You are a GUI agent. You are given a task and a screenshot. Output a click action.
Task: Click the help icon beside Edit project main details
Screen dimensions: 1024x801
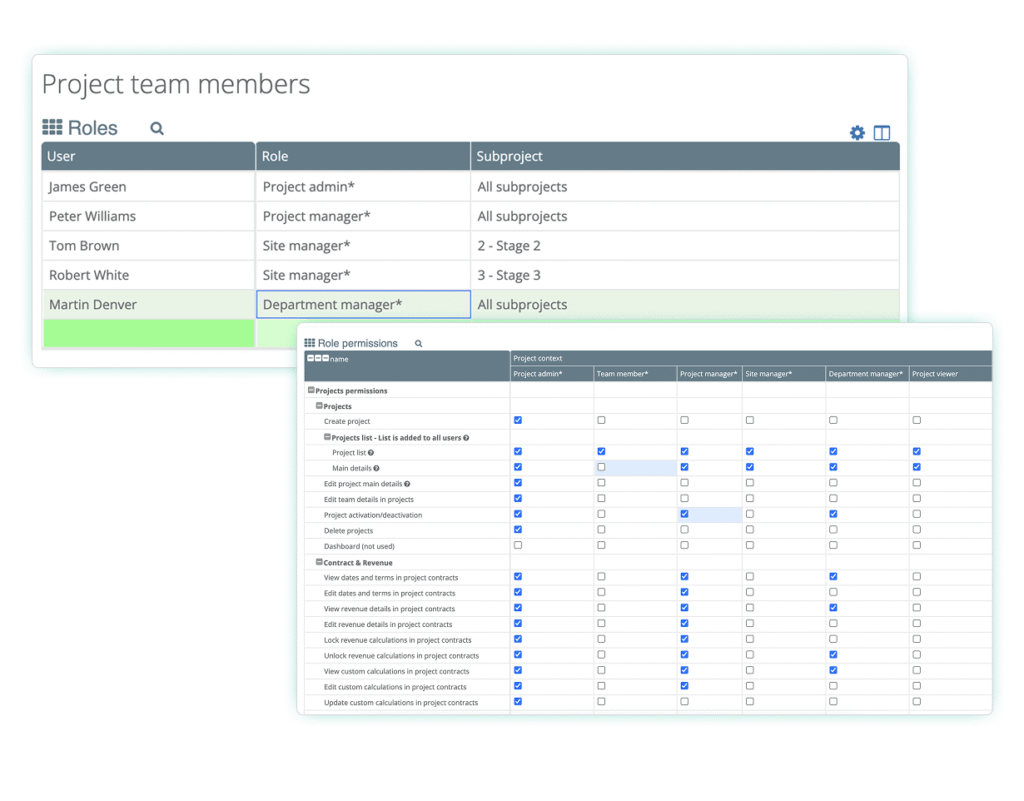click(407, 482)
